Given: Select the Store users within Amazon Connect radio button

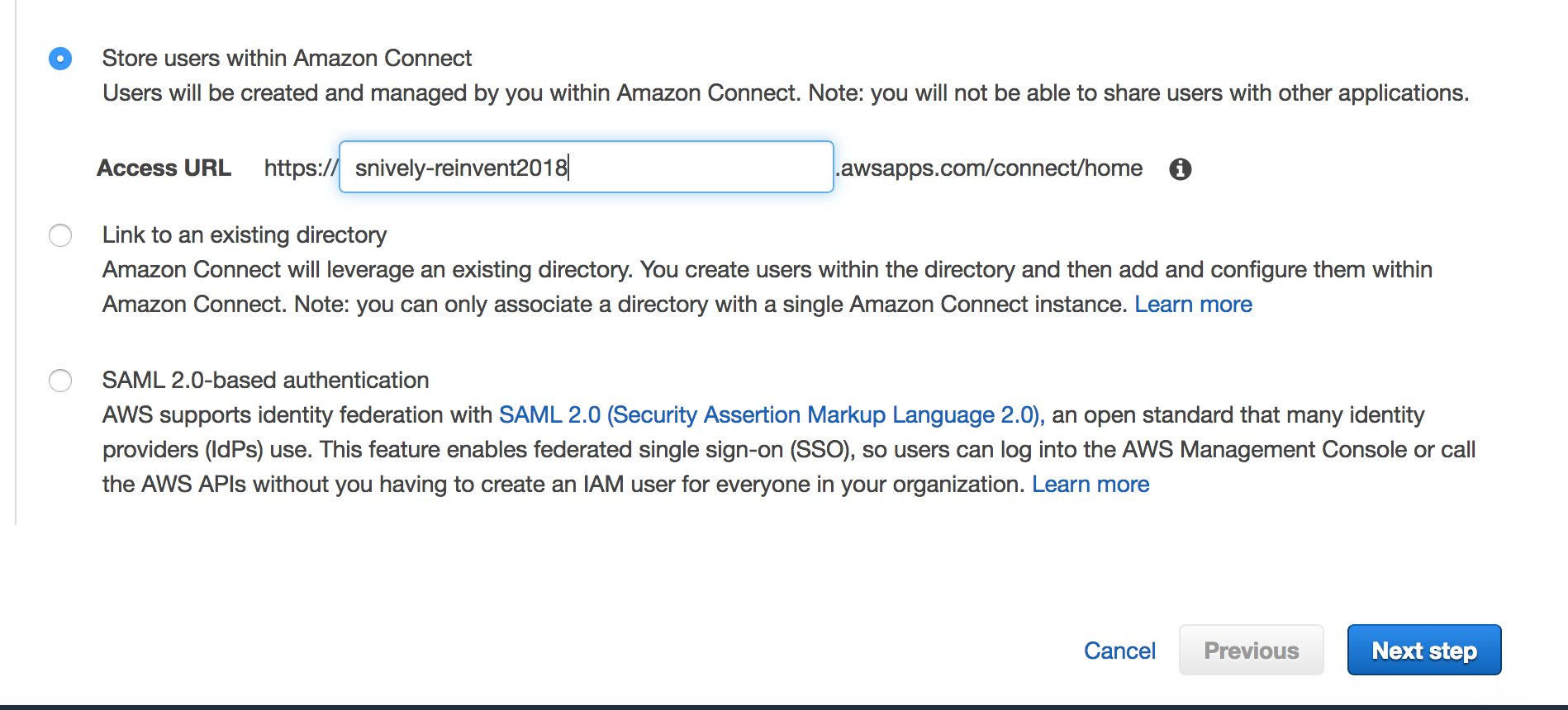Looking at the screenshot, I should pyautogui.click(x=60, y=59).
